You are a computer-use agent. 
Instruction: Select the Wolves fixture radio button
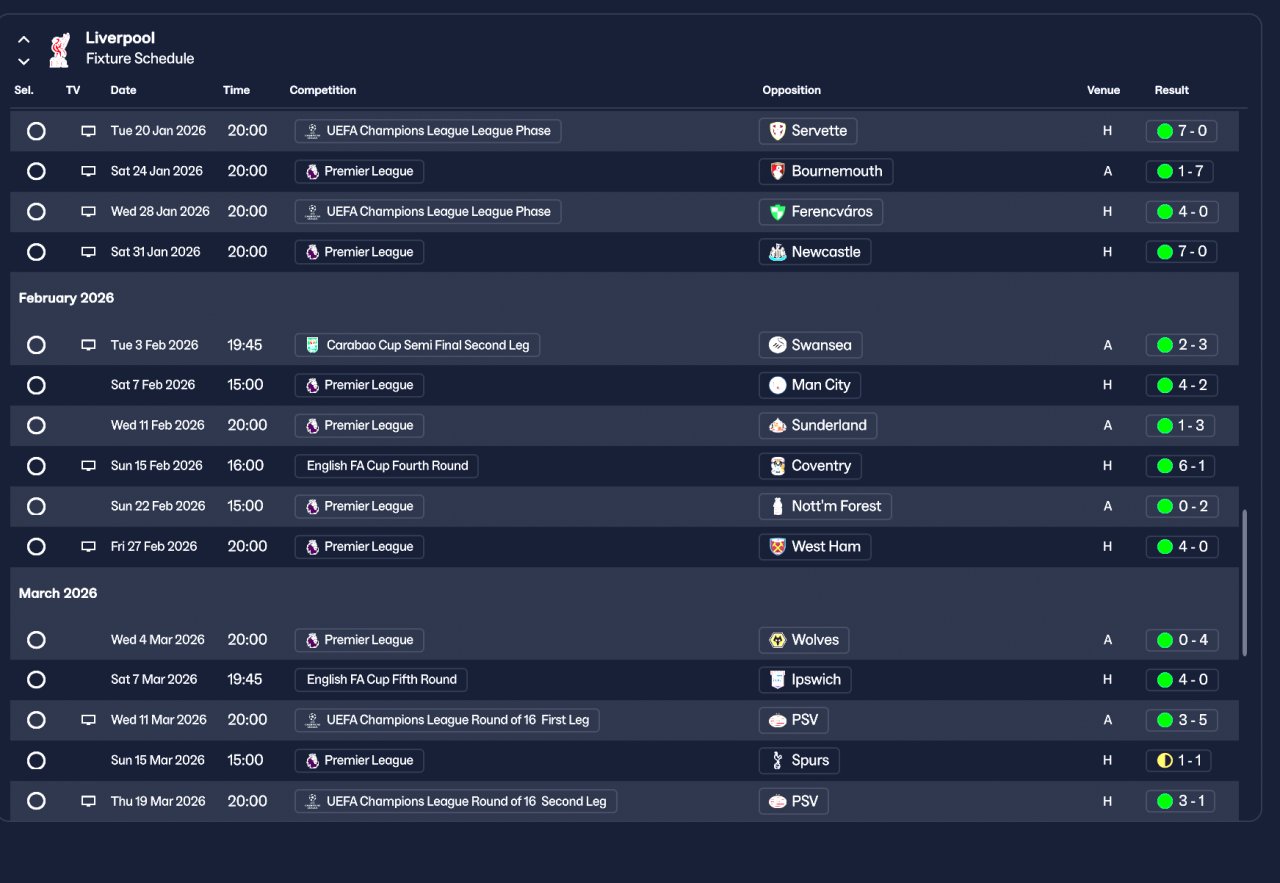click(36, 640)
